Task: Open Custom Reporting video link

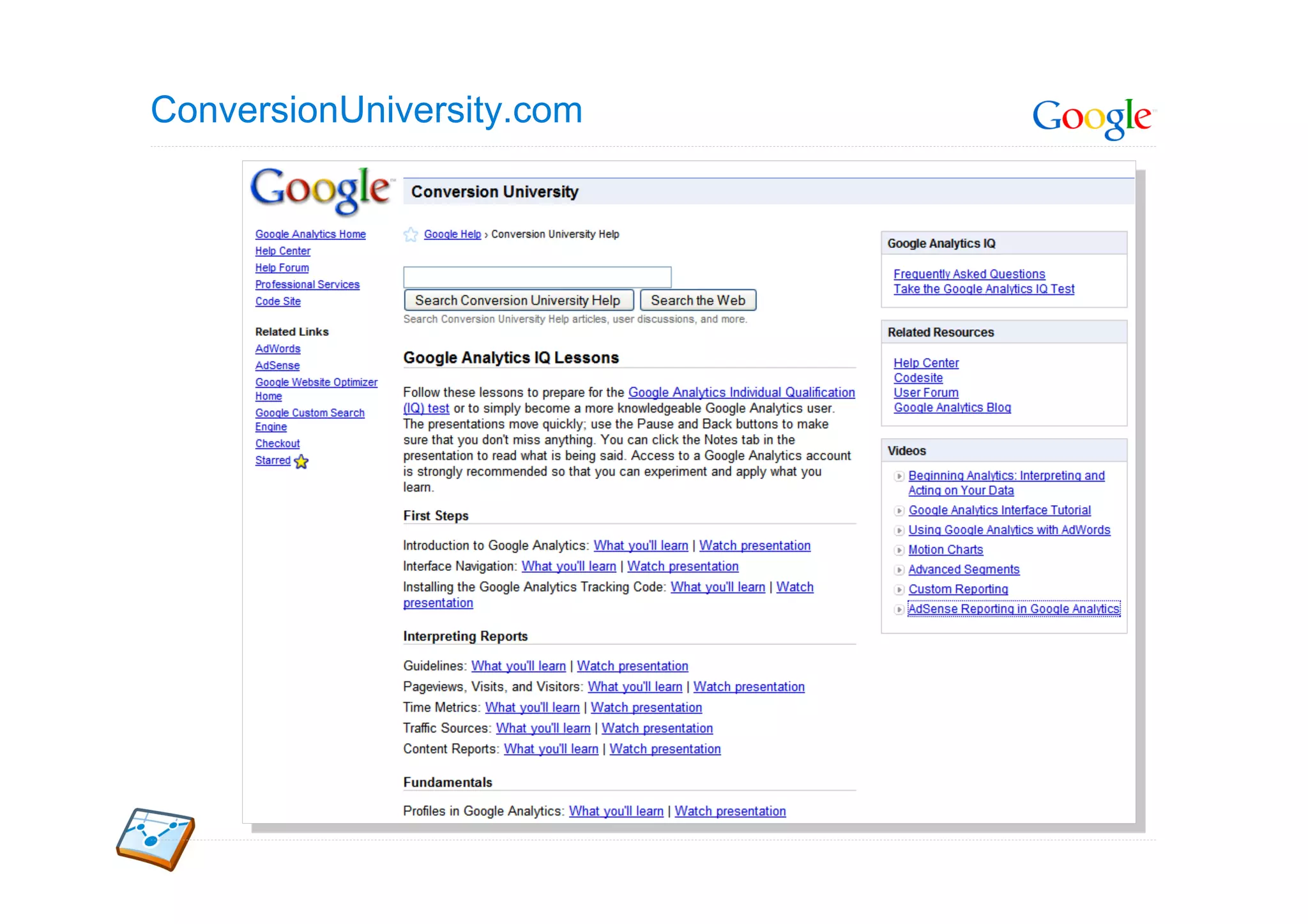Action: [x=958, y=589]
